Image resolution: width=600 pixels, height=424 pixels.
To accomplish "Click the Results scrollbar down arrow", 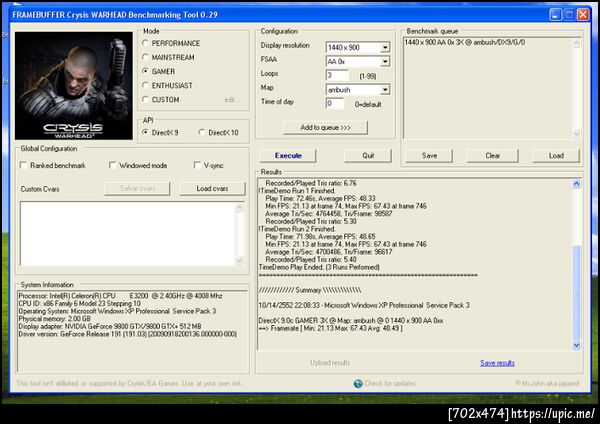I will [576, 346].
